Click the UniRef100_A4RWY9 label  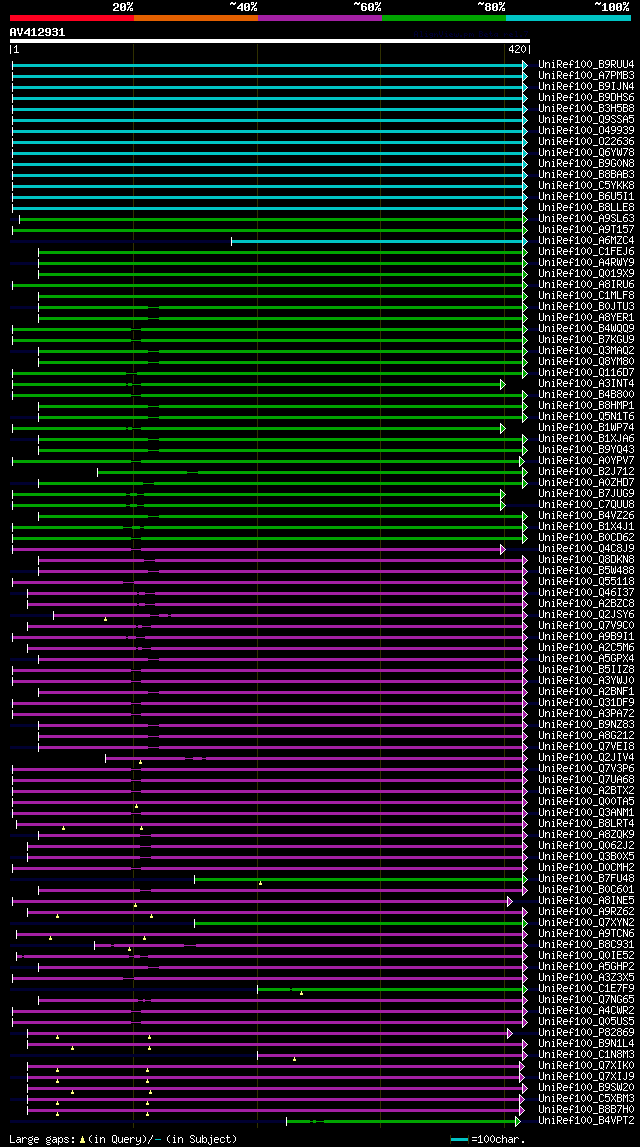pyautogui.click(x=586, y=263)
